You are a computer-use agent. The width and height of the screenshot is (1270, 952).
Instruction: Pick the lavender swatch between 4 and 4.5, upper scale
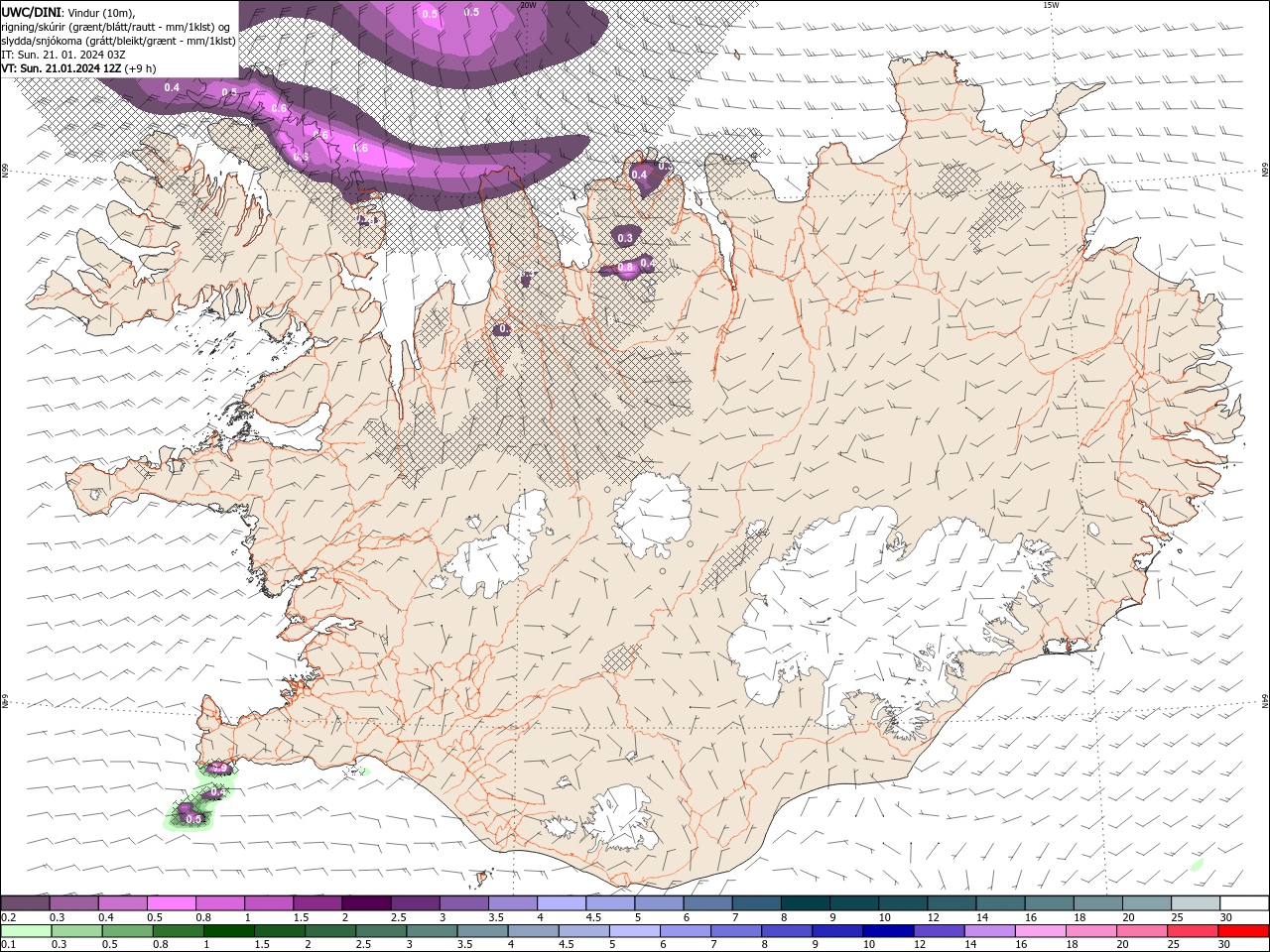coord(561,903)
